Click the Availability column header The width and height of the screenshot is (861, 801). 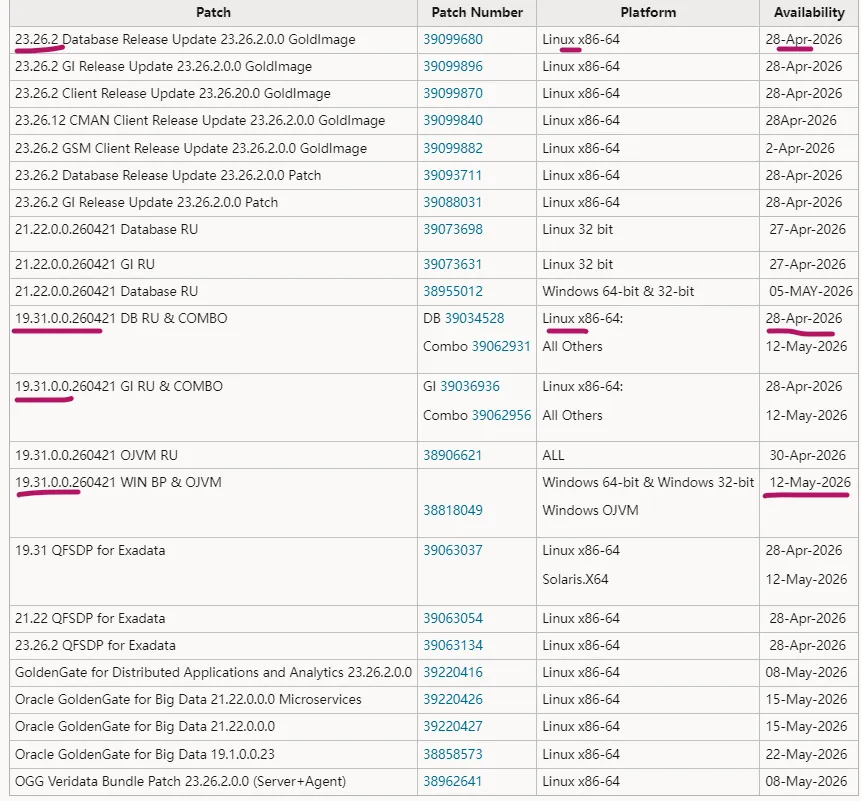(809, 13)
